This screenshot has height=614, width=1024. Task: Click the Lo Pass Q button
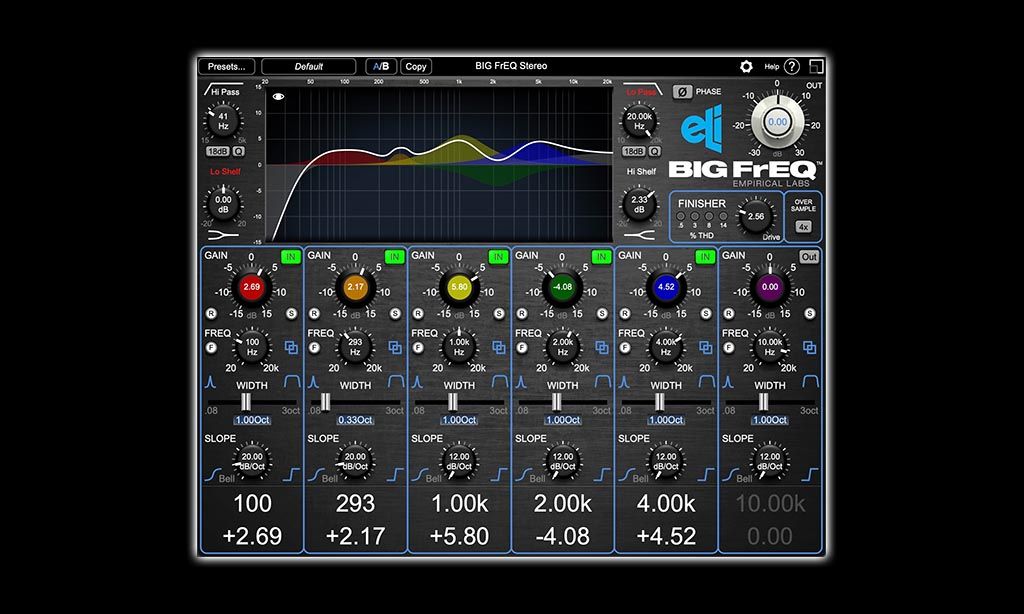[x=655, y=152]
